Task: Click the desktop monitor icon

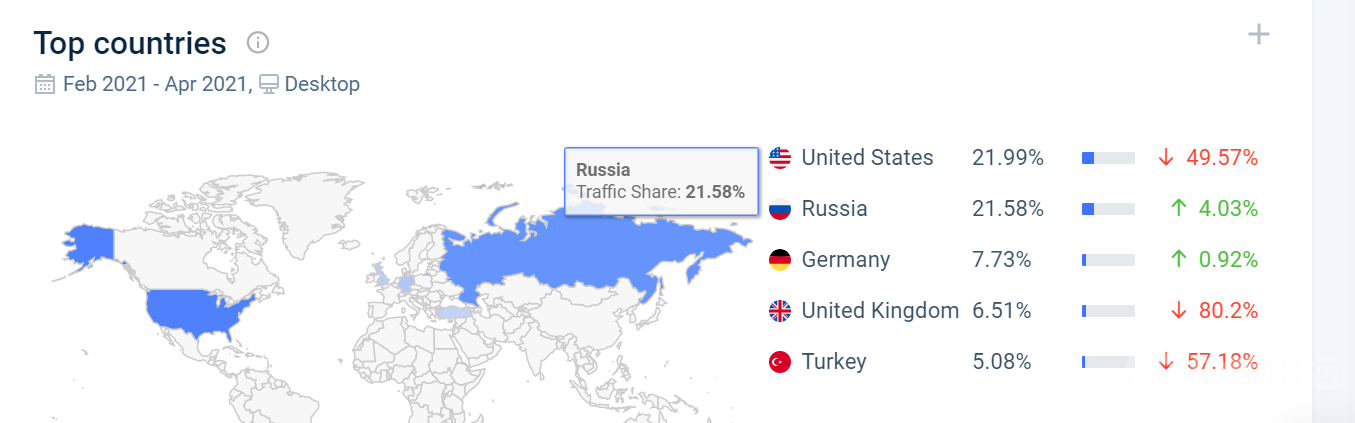Action: pyautogui.click(x=268, y=84)
